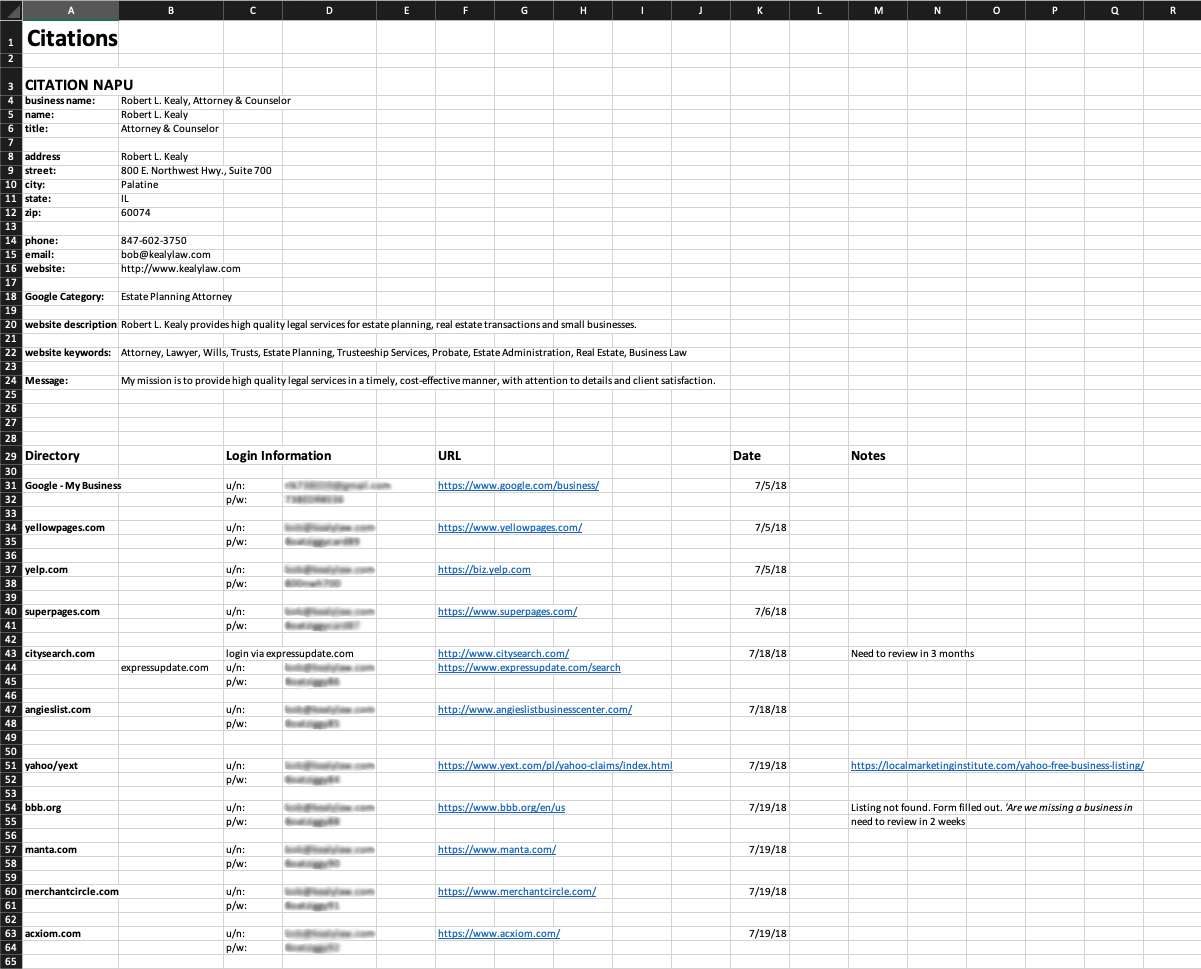Open the yellowpages.com hyperlink
Screen dimensions: 1201x969
(x=509, y=527)
